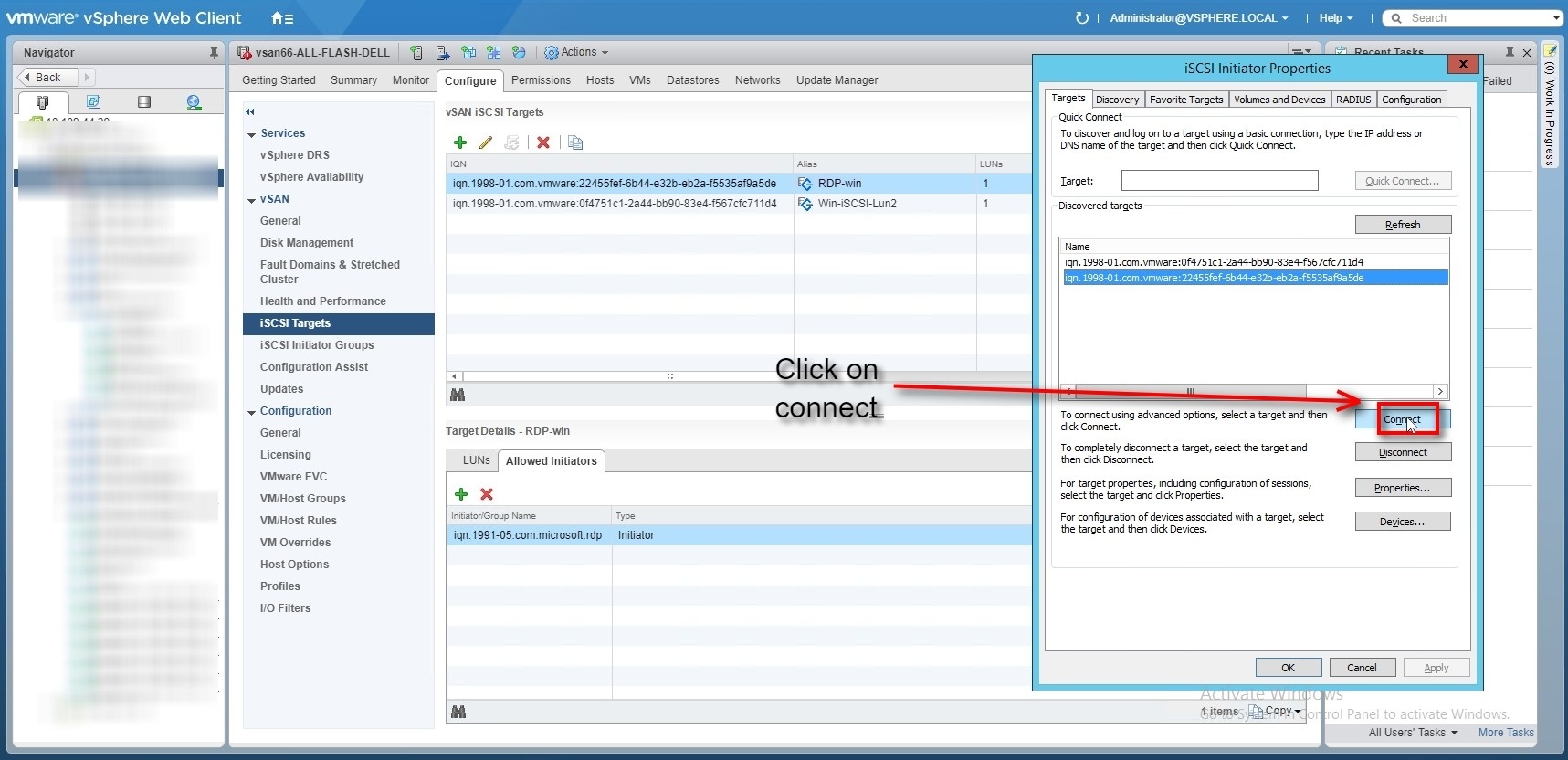Add a new iSCSI target with green plus
Screen dimensions: 1568x760
(460, 142)
